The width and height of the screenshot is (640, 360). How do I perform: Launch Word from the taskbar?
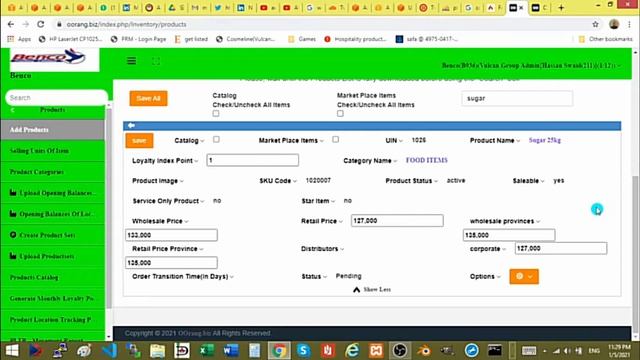[231, 351]
